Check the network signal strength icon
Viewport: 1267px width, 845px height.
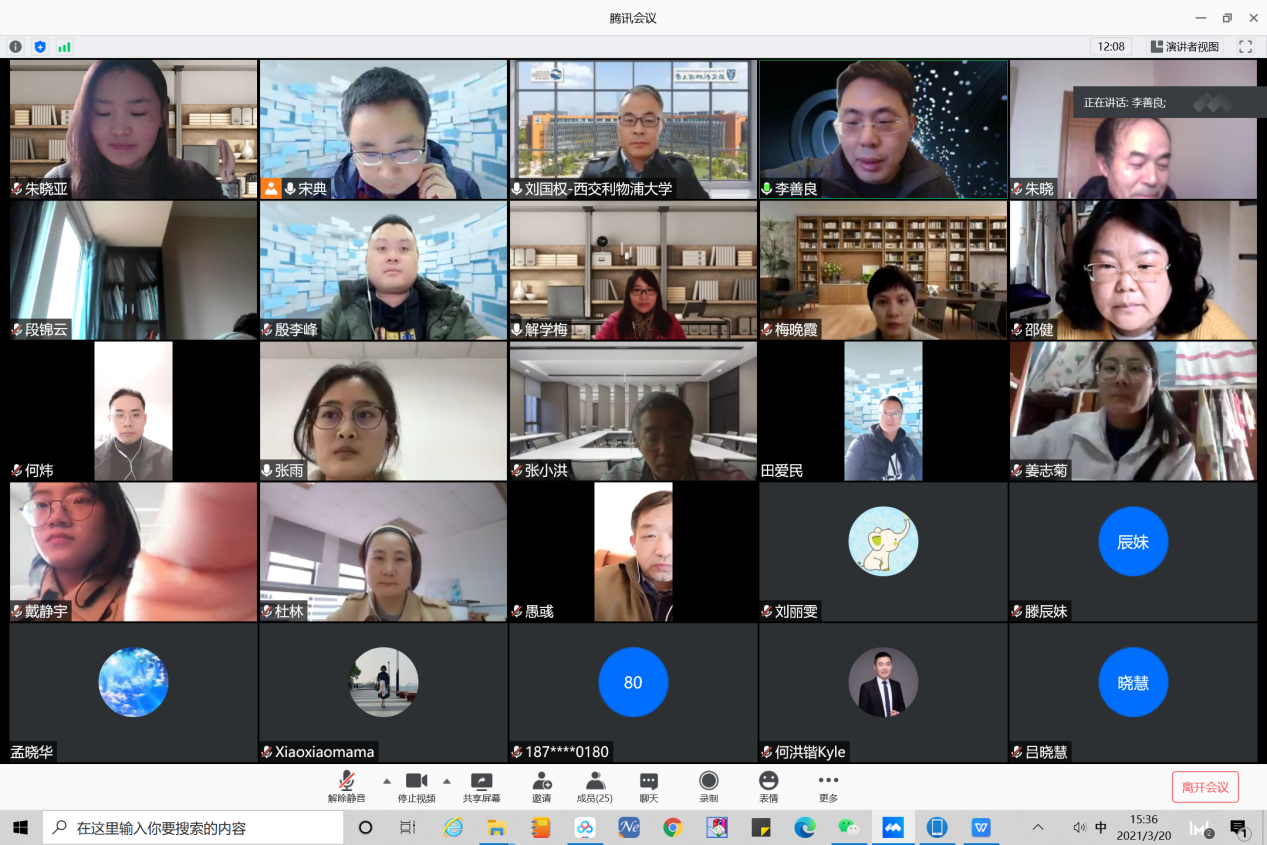coord(64,47)
